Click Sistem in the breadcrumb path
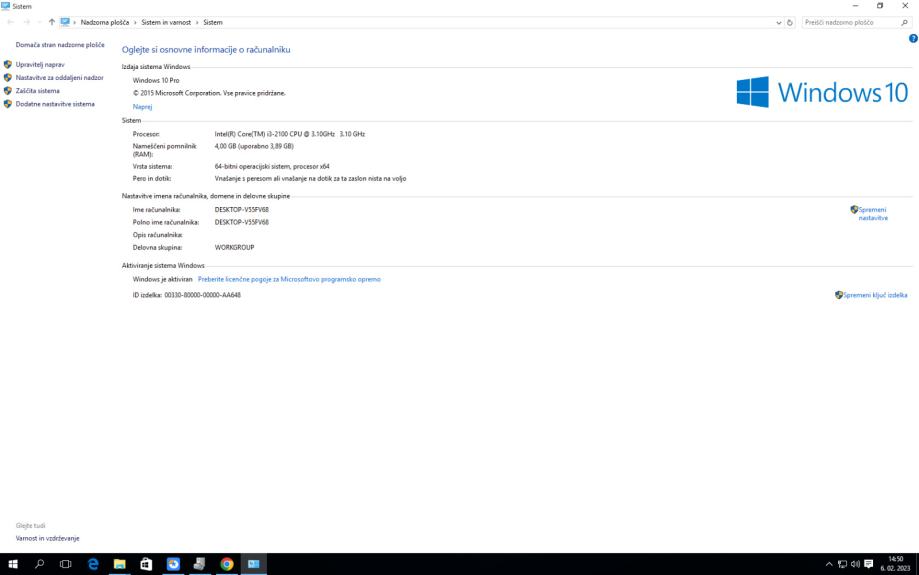919x575 pixels. click(x=213, y=22)
